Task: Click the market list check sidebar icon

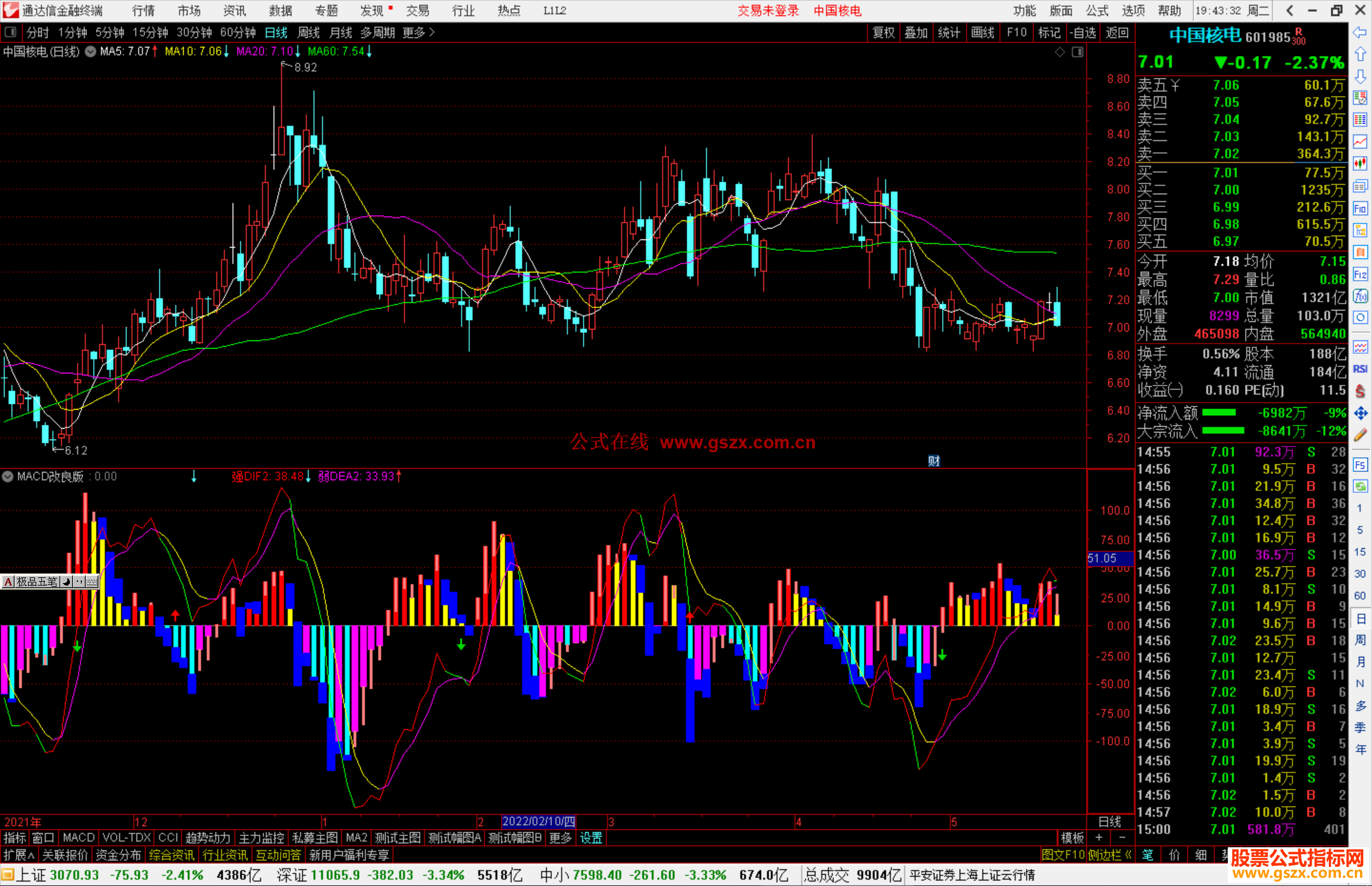Action: click(x=1360, y=98)
